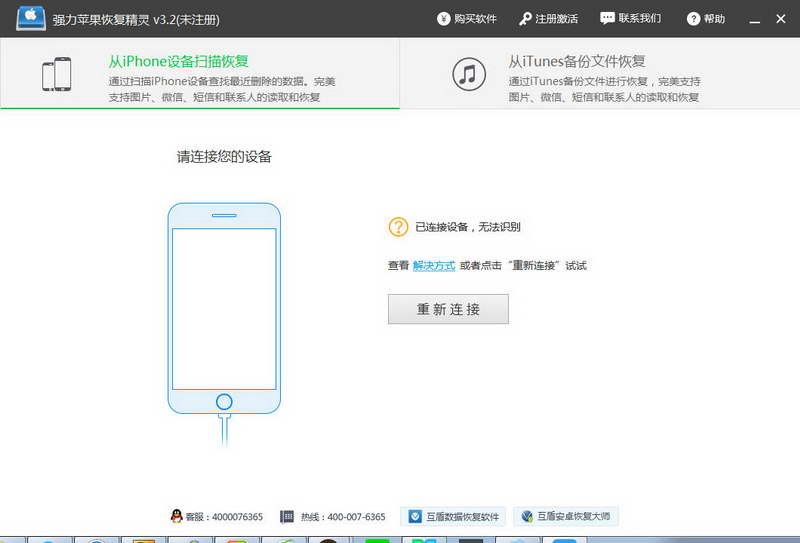
Task: Open 互盾数据恢复软件 link
Action: pos(454,516)
